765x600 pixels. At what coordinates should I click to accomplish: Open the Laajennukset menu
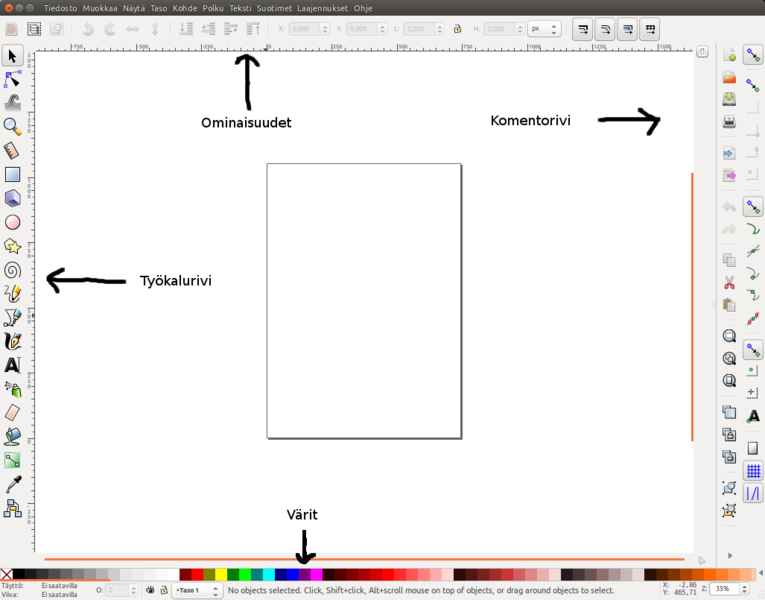pos(322,8)
